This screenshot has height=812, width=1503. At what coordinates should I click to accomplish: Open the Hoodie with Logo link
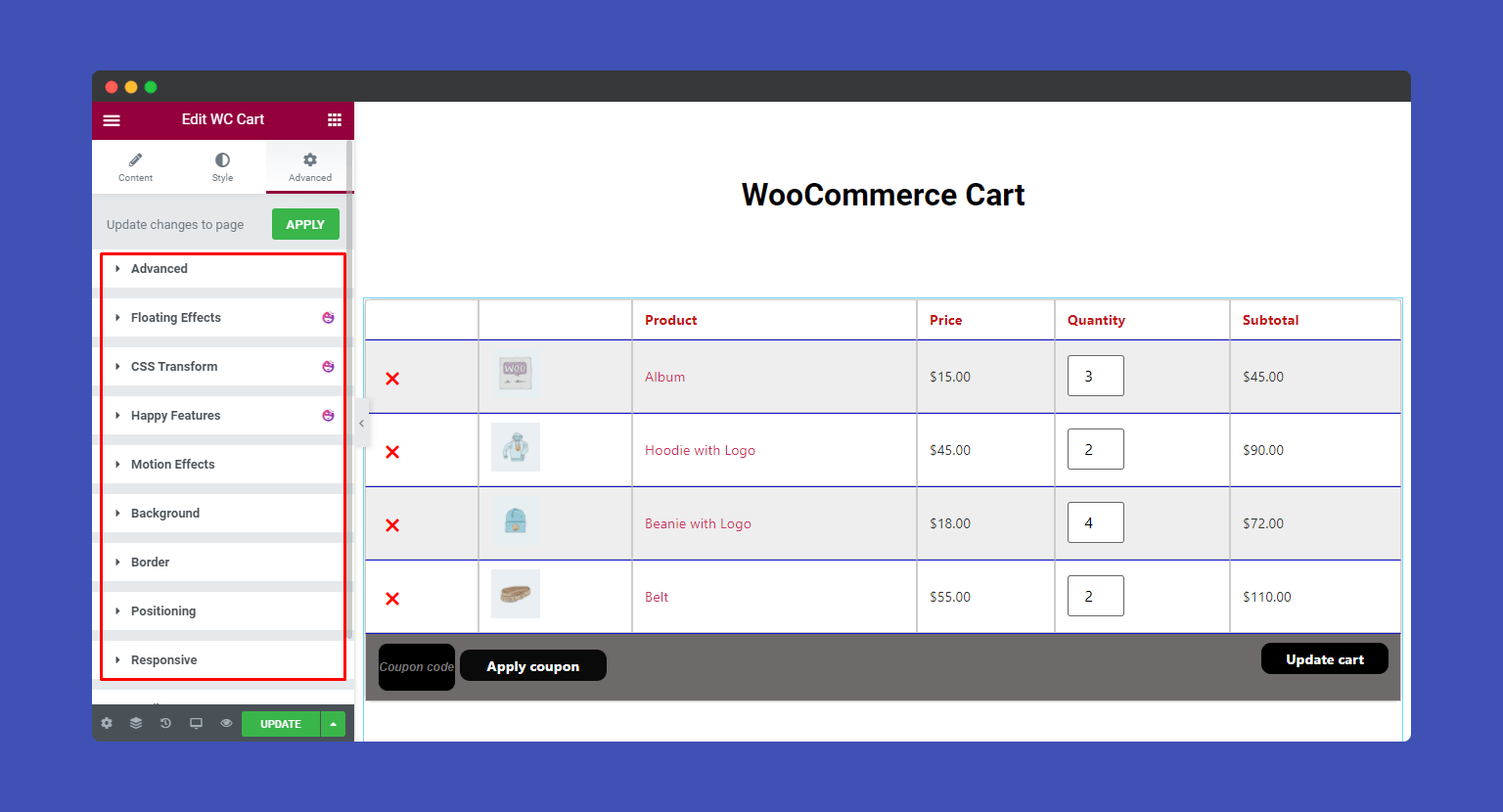pos(700,450)
